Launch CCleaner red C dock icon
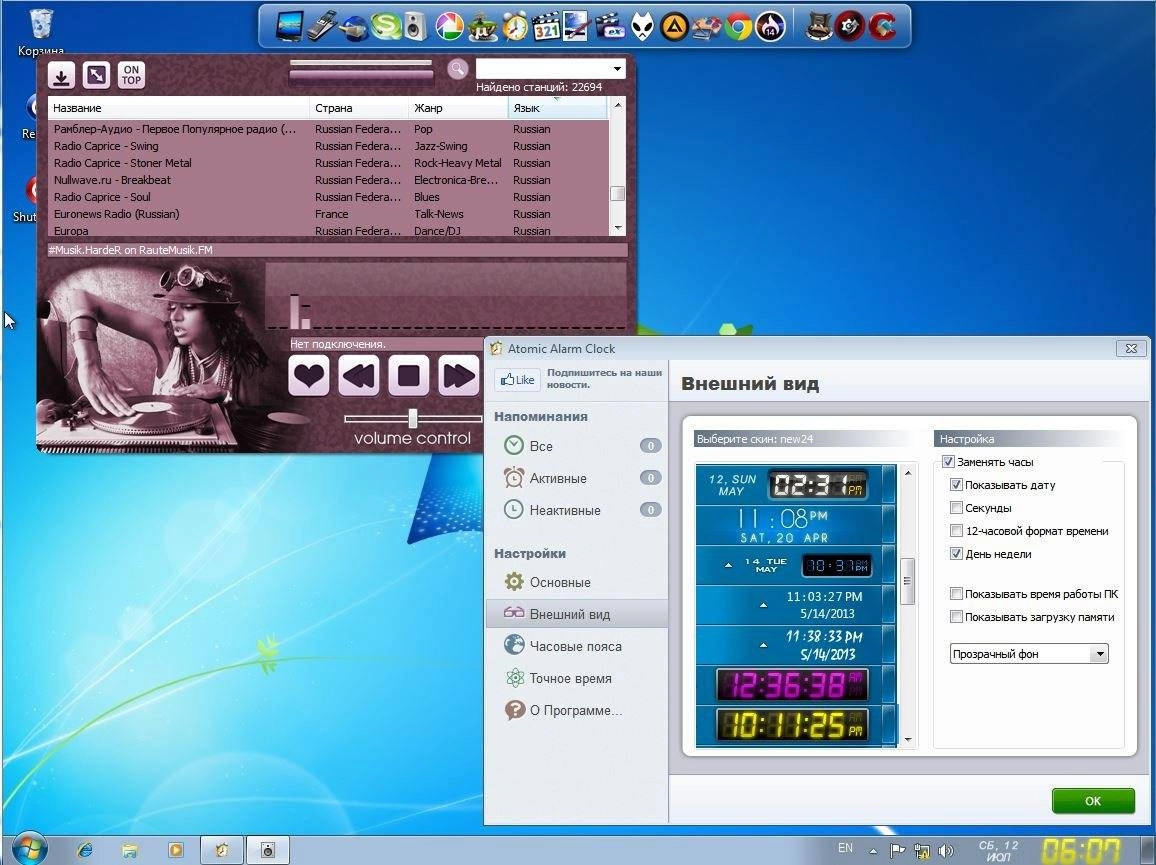1156x865 pixels. point(881,27)
